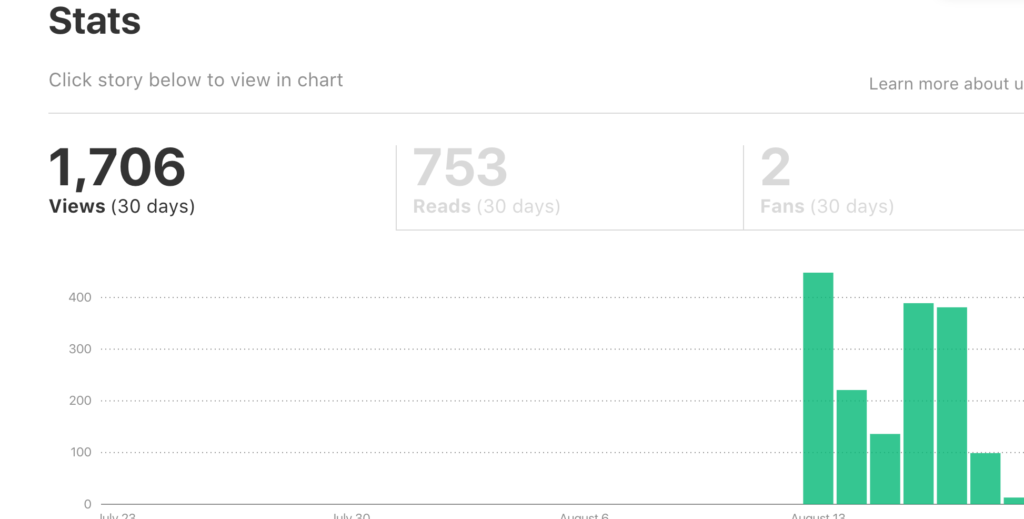Click the 400 y-axis label
The width and height of the screenshot is (1024, 519).
pos(80,297)
